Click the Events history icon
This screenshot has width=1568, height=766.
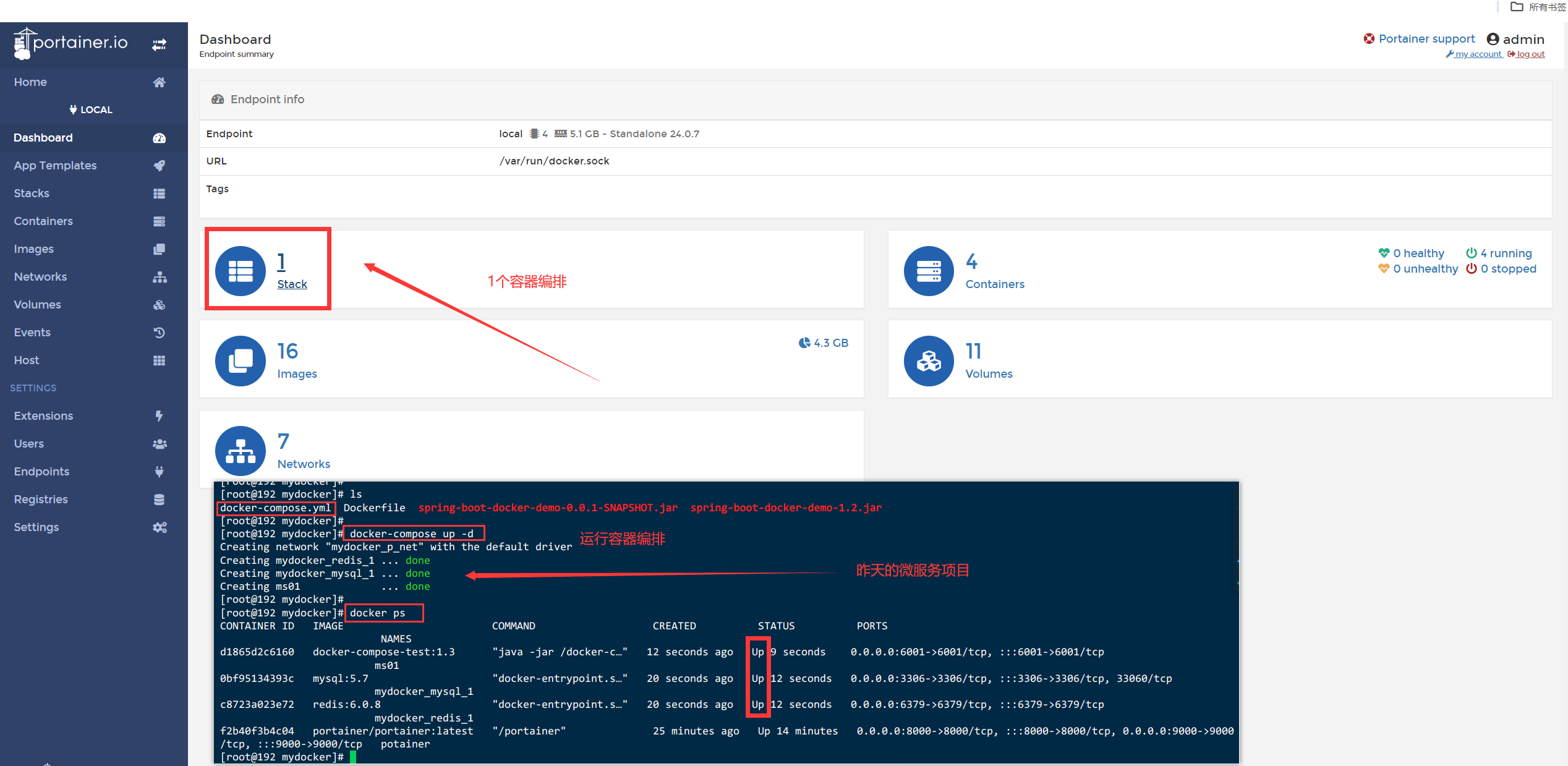160,333
